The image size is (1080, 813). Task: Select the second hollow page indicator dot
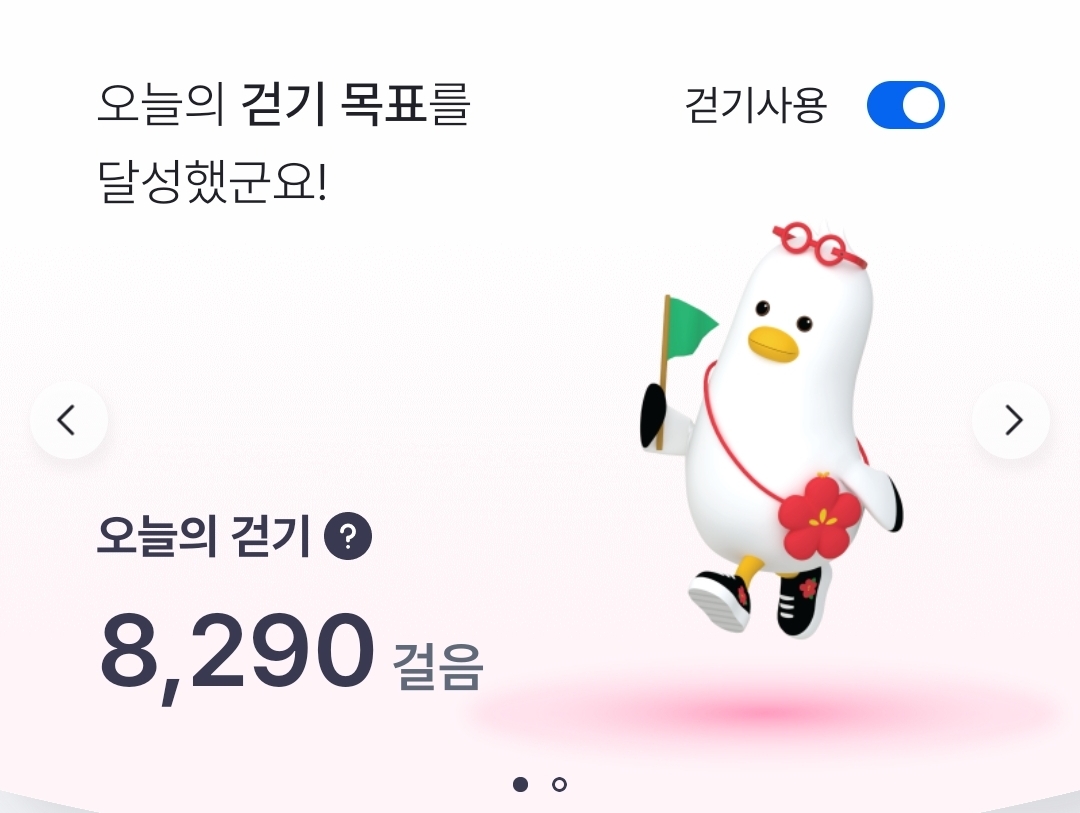(559, 784)
